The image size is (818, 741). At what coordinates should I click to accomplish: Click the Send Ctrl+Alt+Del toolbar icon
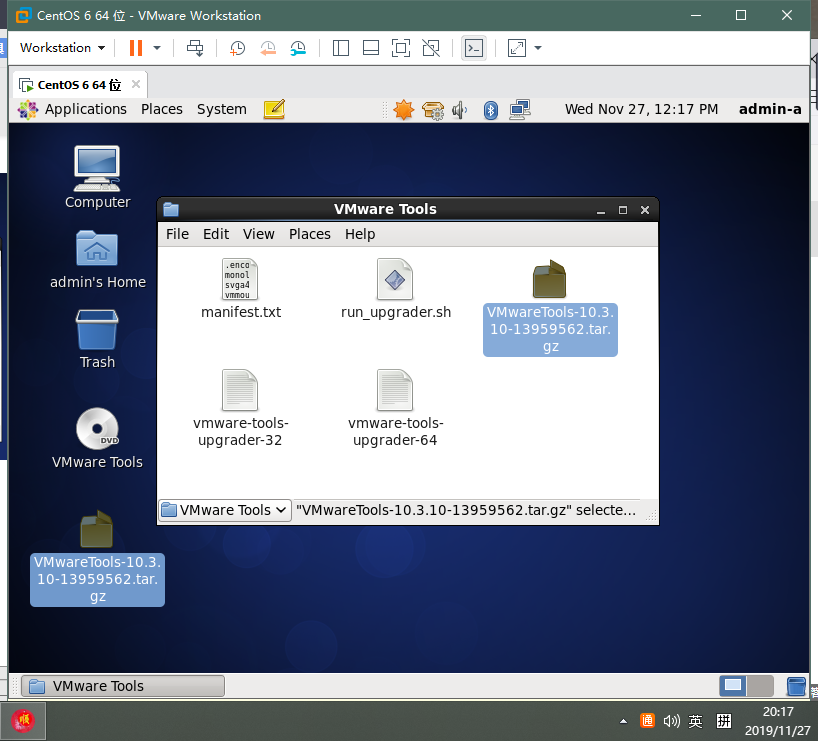click(x=195, y=48)
